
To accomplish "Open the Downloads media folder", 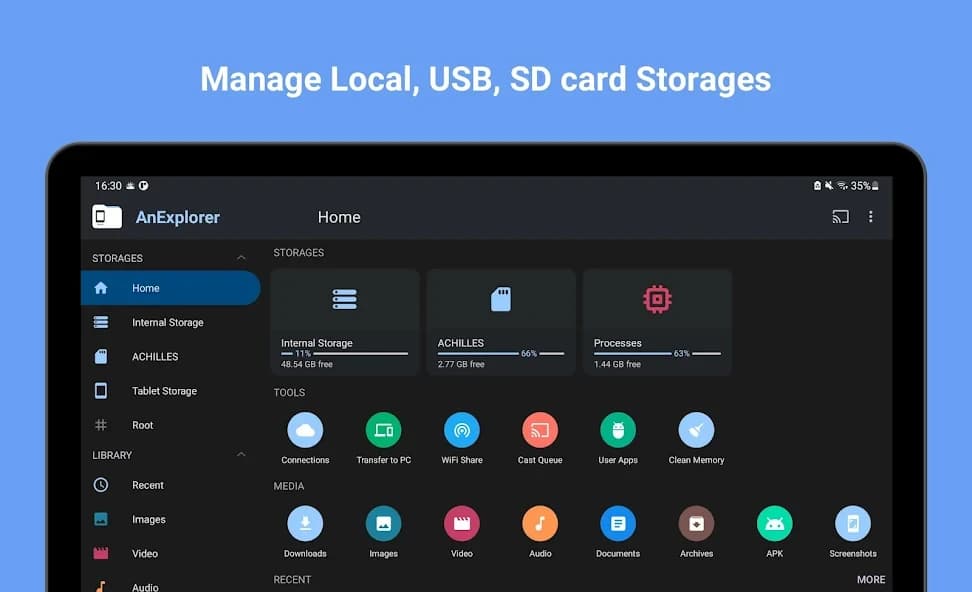I will pos(305,524).
